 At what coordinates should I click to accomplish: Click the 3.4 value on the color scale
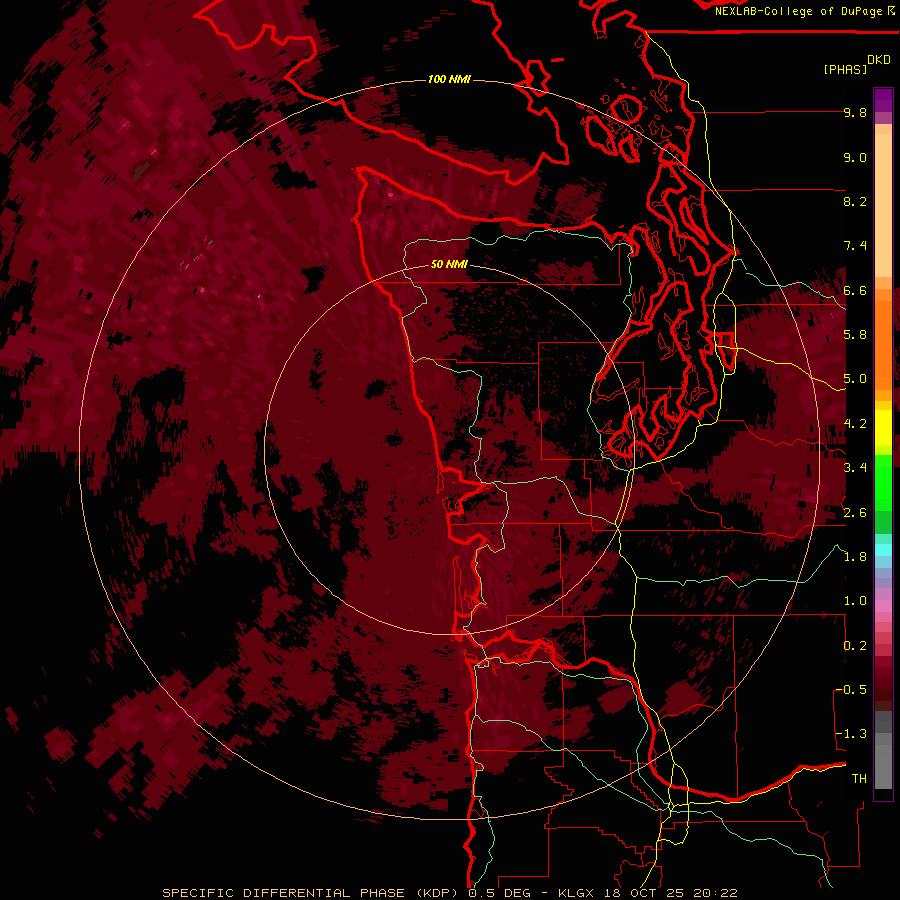(855, 468)
